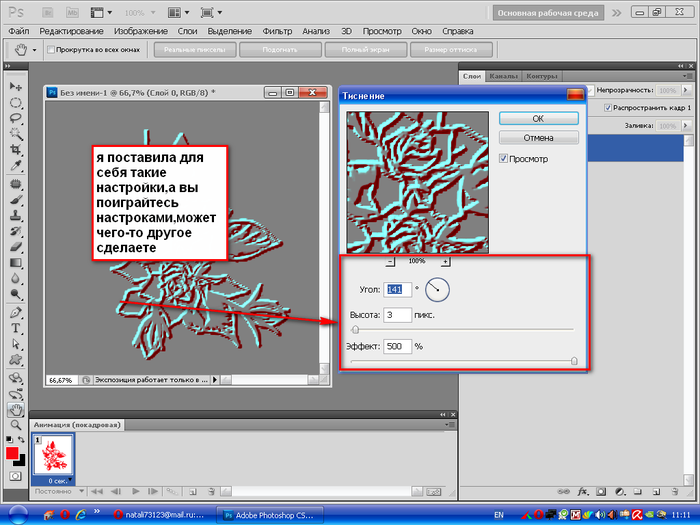Click OK in Тиснение dialog
Viewport: 700px width, 525px height.
[538, 118]
